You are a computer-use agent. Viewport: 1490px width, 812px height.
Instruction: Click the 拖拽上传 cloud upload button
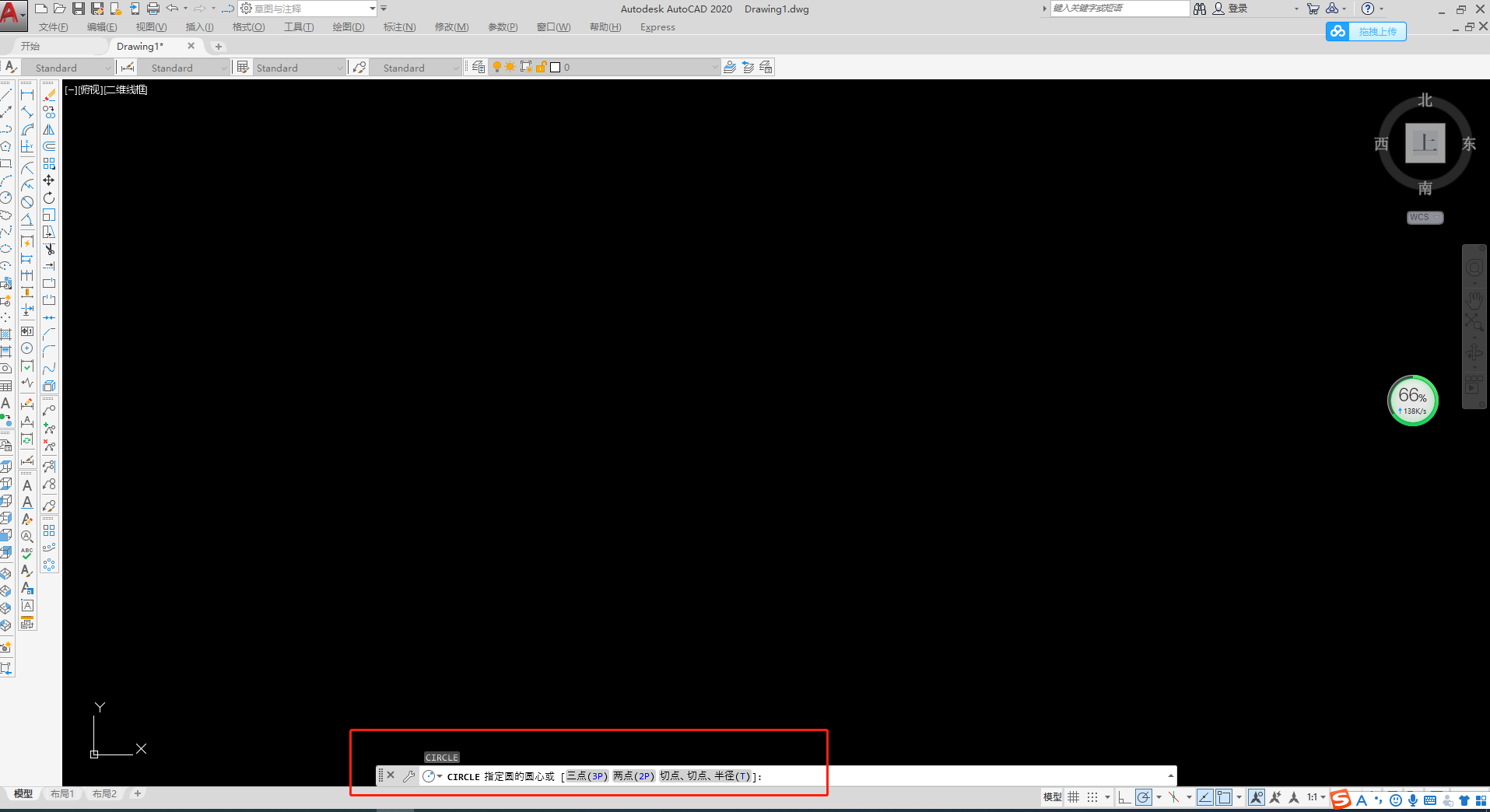pyautogui.click(x=1366, y=31)
